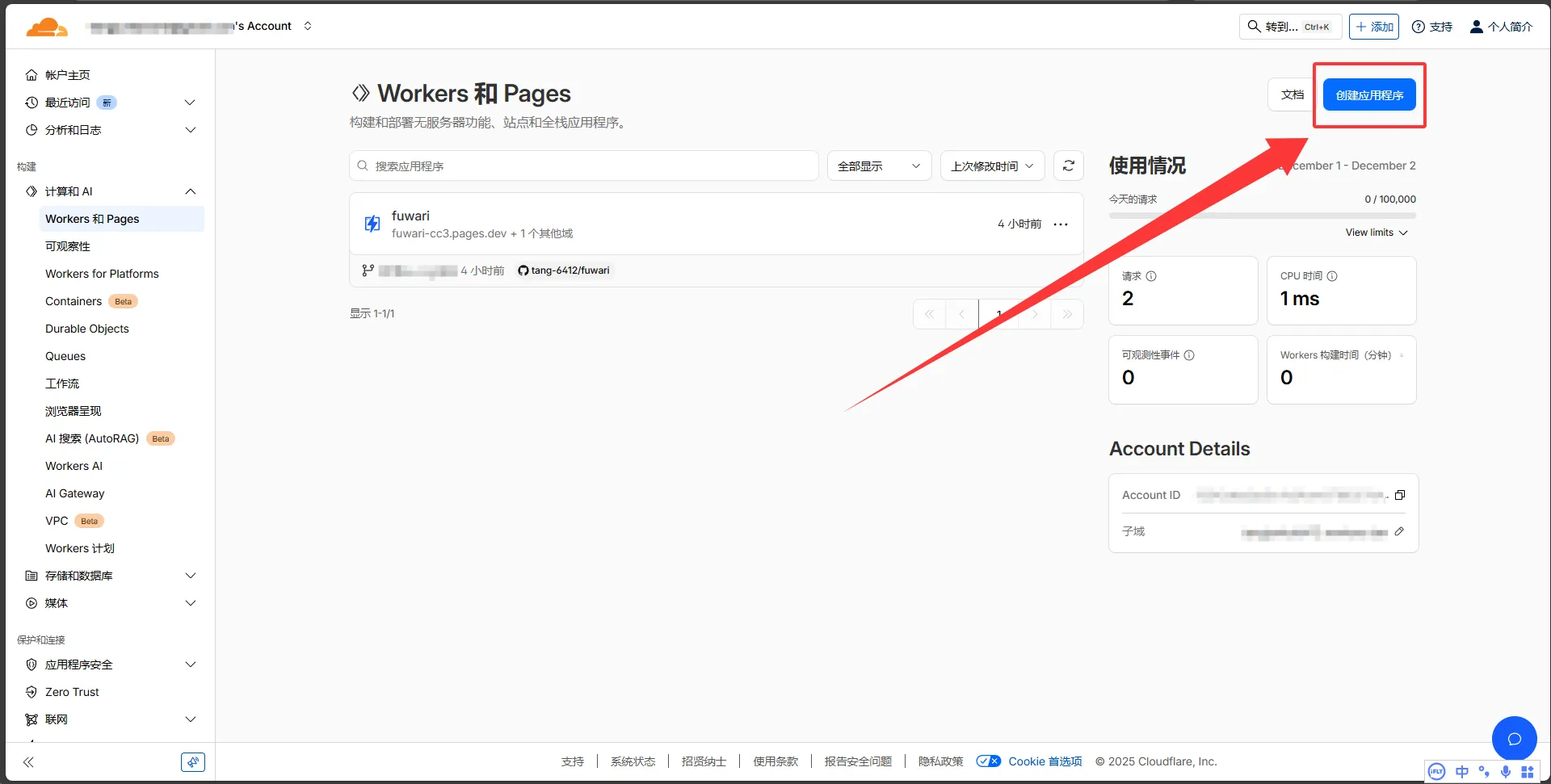Open the three-dot menu for fuwari
Image resolution: width=1551 pixels, height=784 pixels.
click(x=1061, y=224)
